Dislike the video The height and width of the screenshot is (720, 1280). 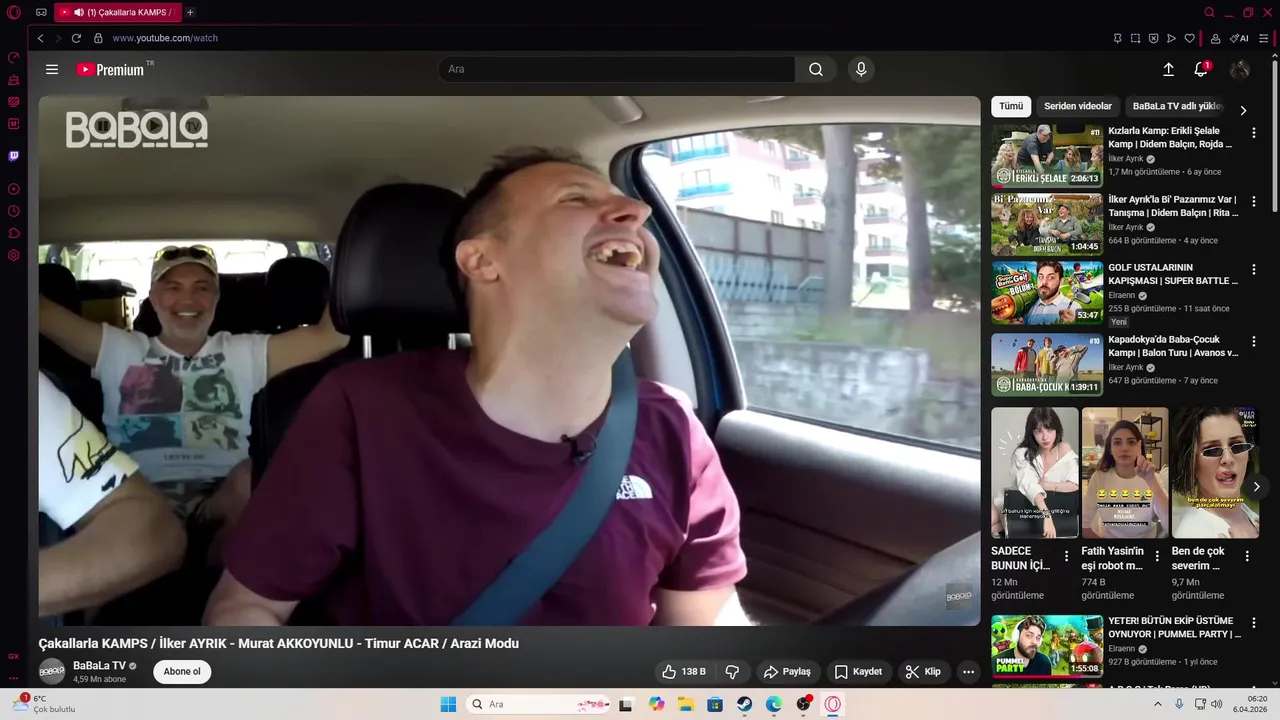click(732, 672)
